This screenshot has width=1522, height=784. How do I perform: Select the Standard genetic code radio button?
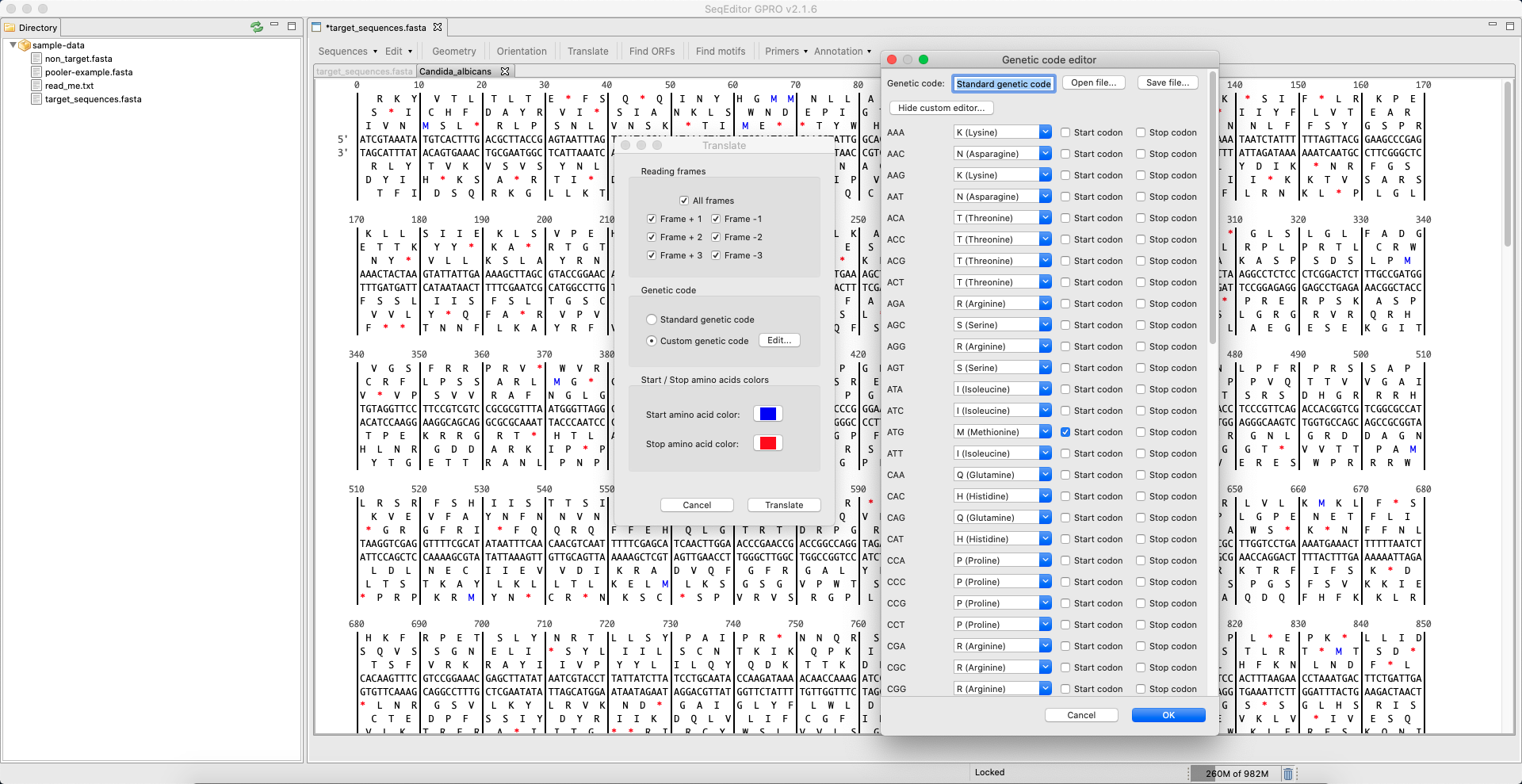coord(652,319)
